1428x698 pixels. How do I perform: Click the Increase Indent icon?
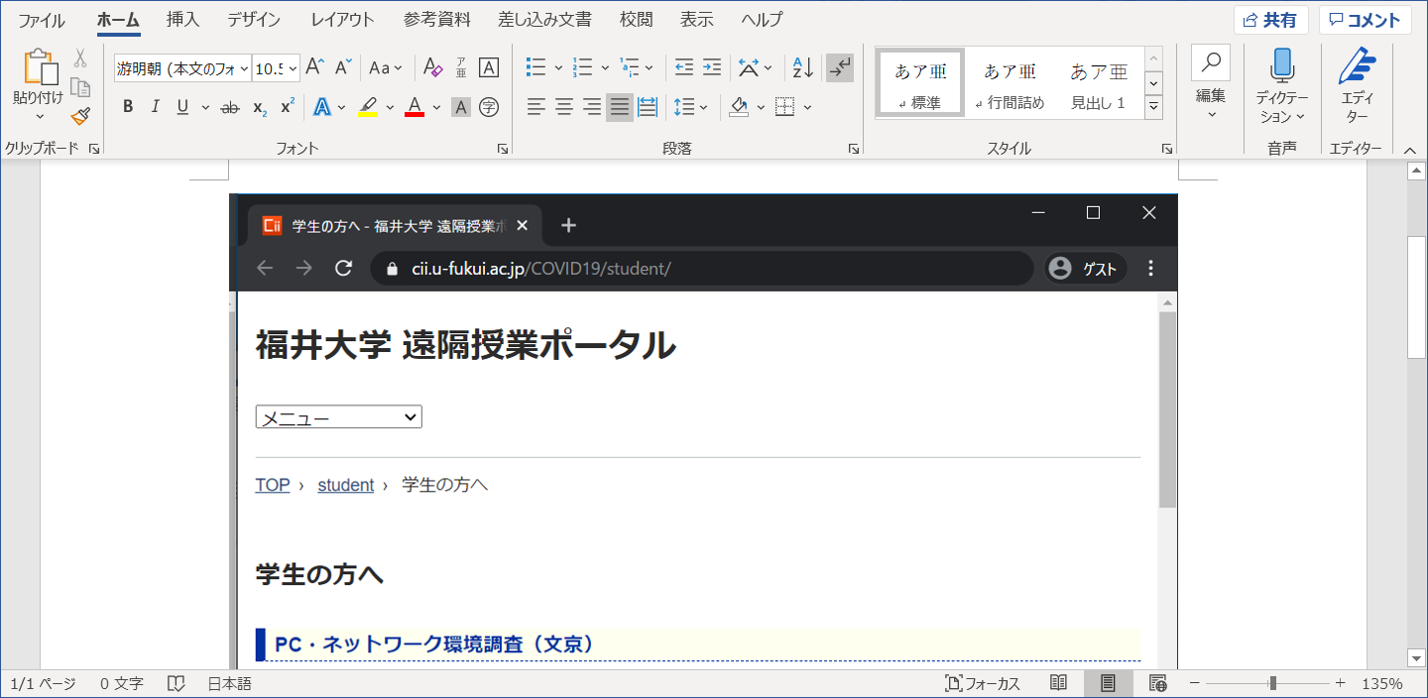pyautogui.click(x=712, y=68)
